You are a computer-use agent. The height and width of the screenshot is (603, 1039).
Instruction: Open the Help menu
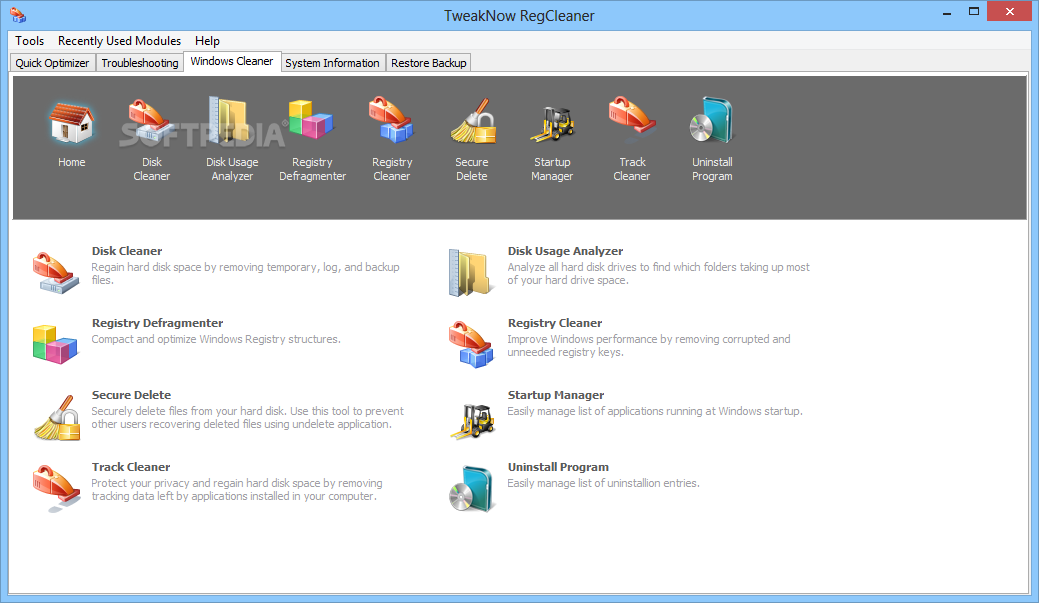point(207,41)
